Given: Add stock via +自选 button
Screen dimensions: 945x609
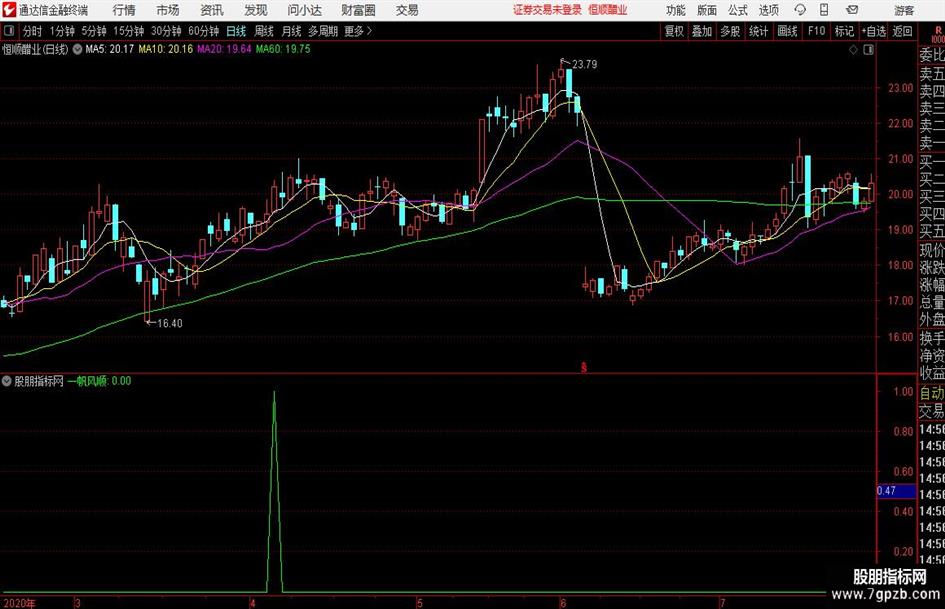Looking at the screenshot, I should [873, 31].
